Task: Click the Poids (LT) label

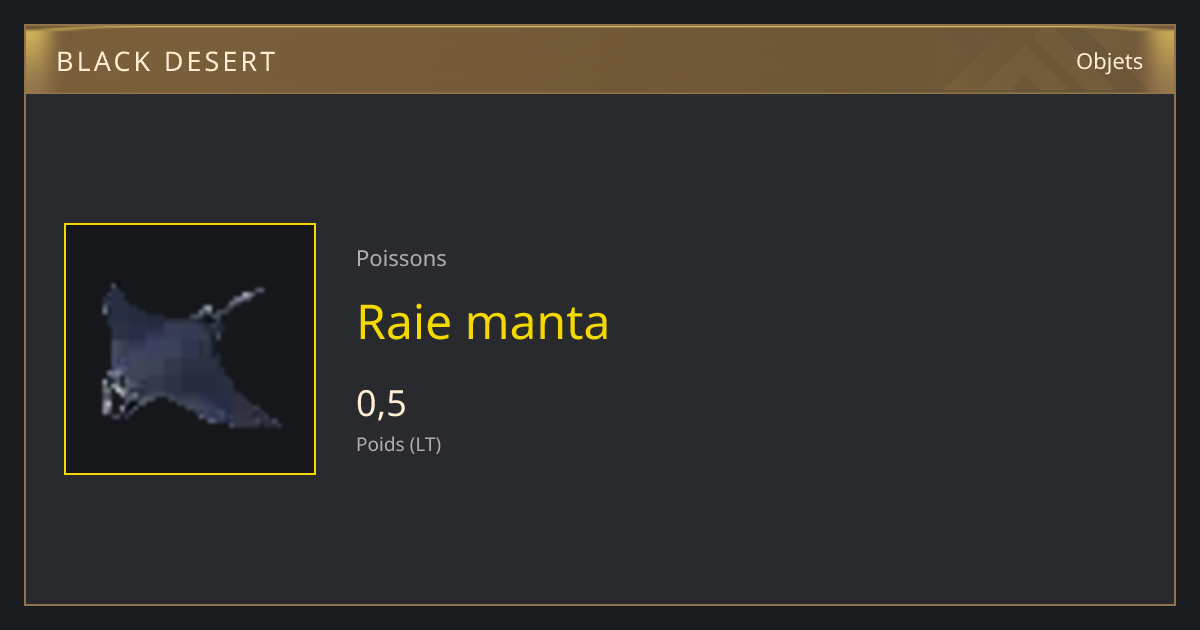Action: (x=398, y=444)
